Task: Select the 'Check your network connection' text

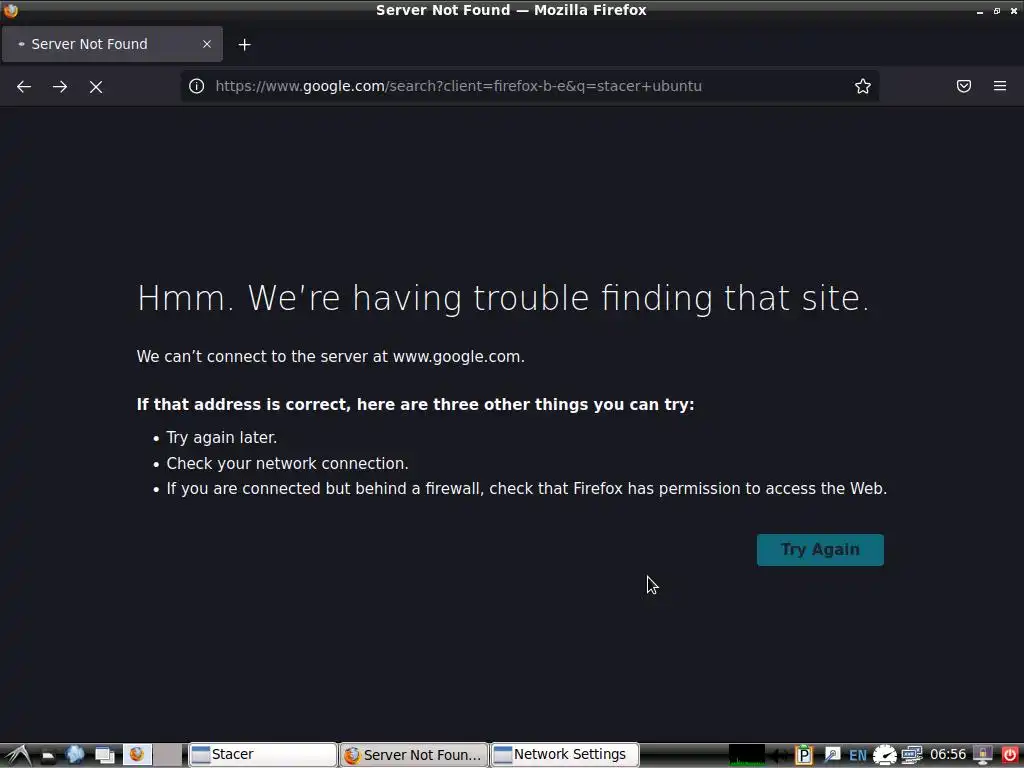Action: 287,464
